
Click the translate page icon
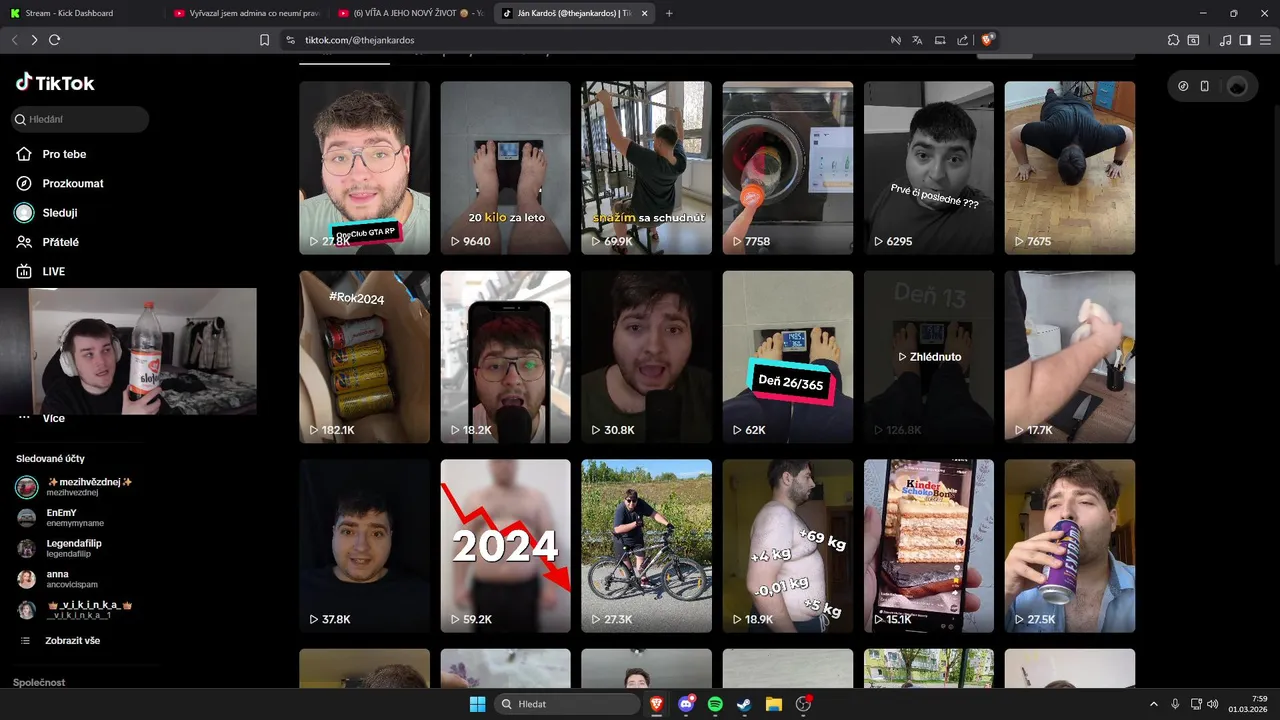point(917,40)
